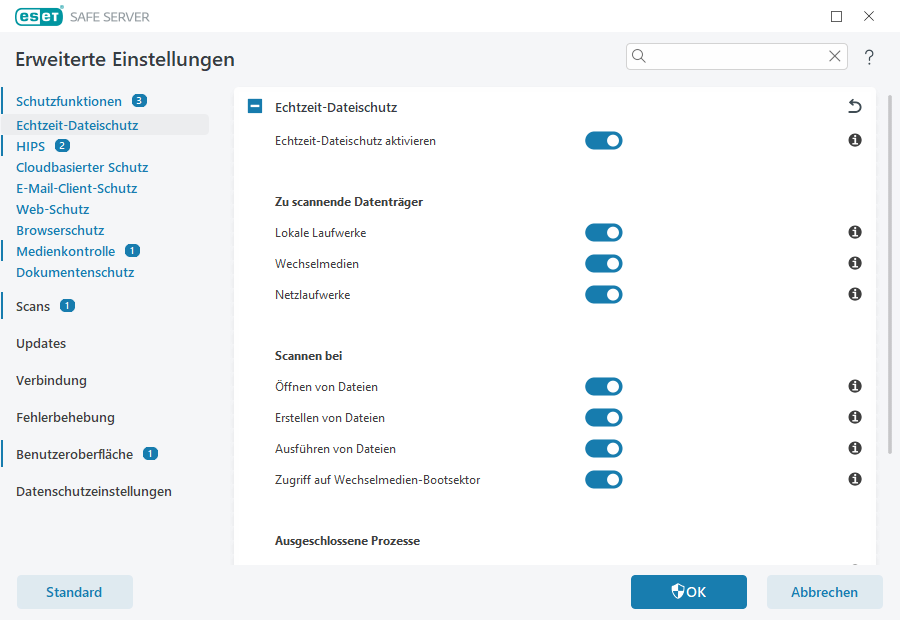
Task: Click the Standard button
Action: tap(74, 591)
